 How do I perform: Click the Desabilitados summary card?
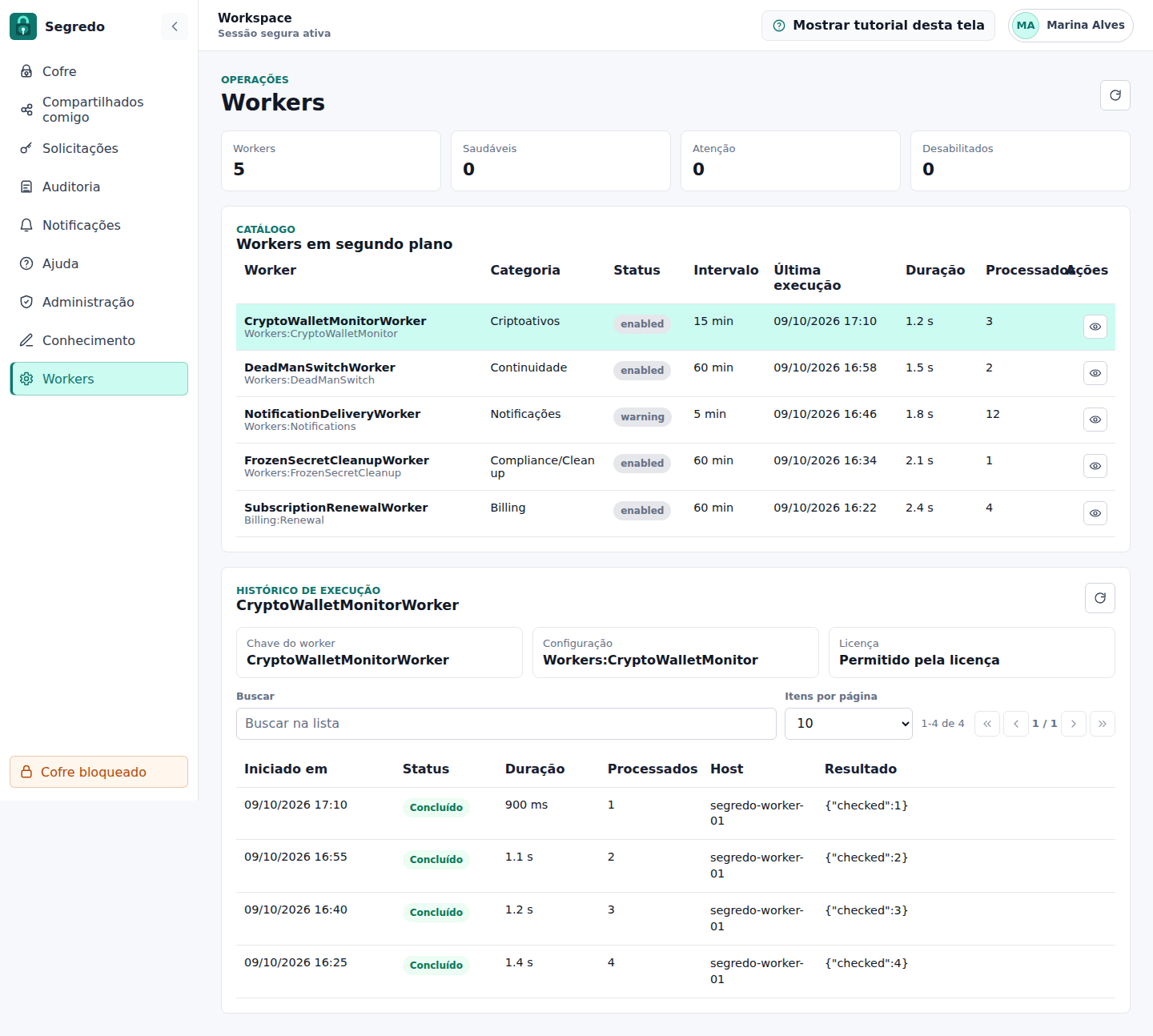tap(1020, 161)
